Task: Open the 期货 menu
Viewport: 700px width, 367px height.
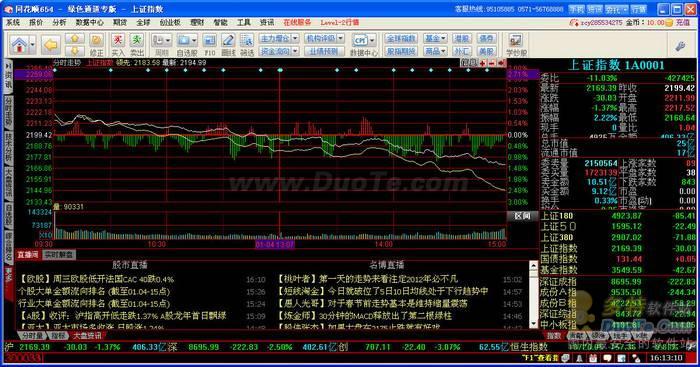Action: coord(120,22)
